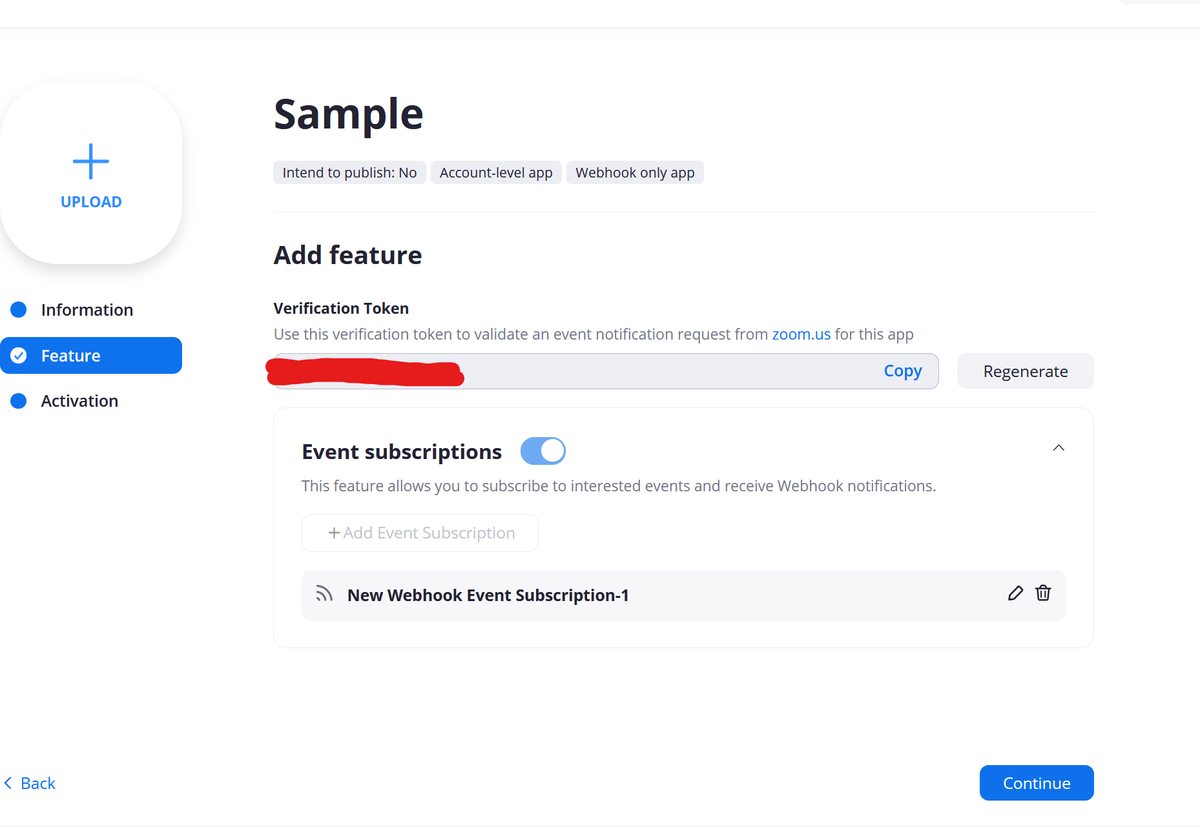
Task: Go to the Activation step
Action: (79, 401)
